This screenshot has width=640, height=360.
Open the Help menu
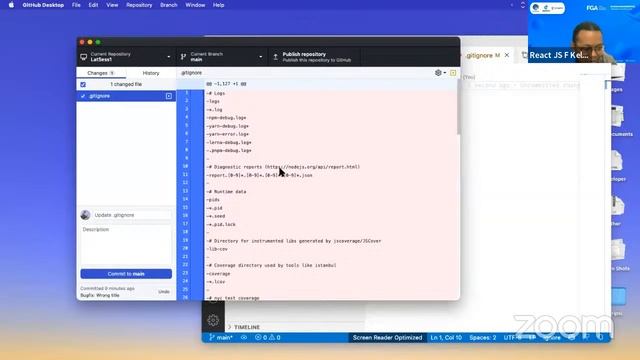(x=218, y=5)
